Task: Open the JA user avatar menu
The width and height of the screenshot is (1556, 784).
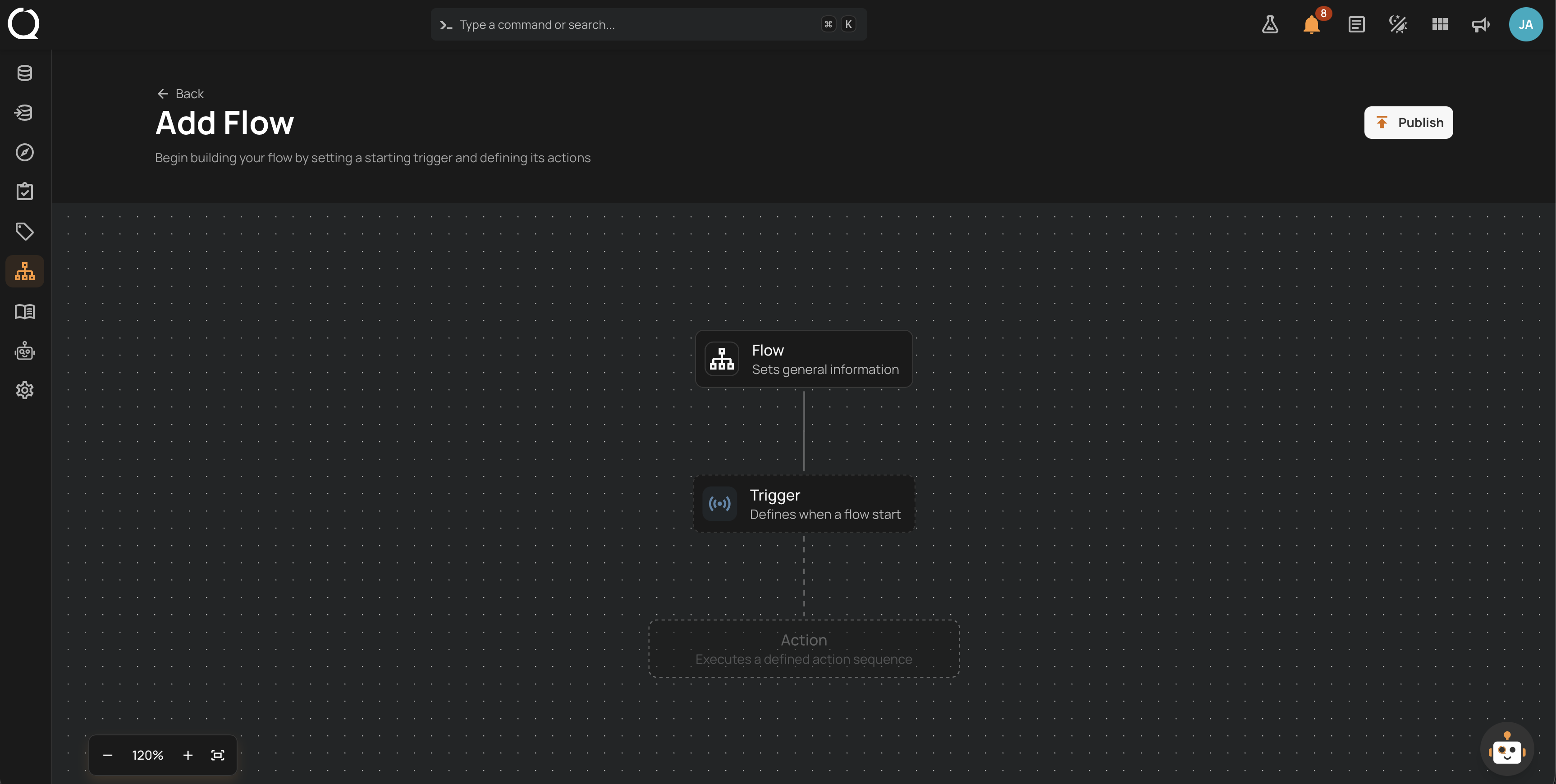Action: (1526, 24)
